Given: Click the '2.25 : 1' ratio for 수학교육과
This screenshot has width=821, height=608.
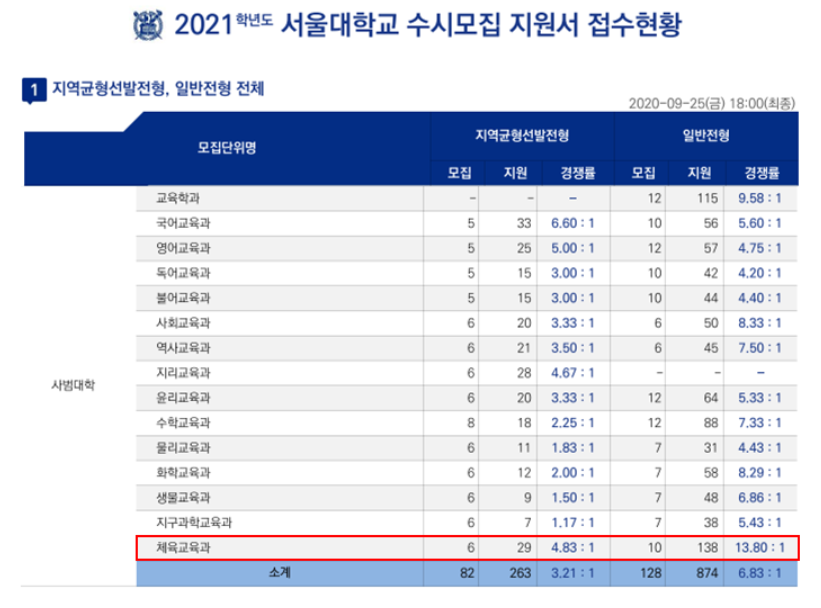Looking at the screenshot, I should [572, 423].
